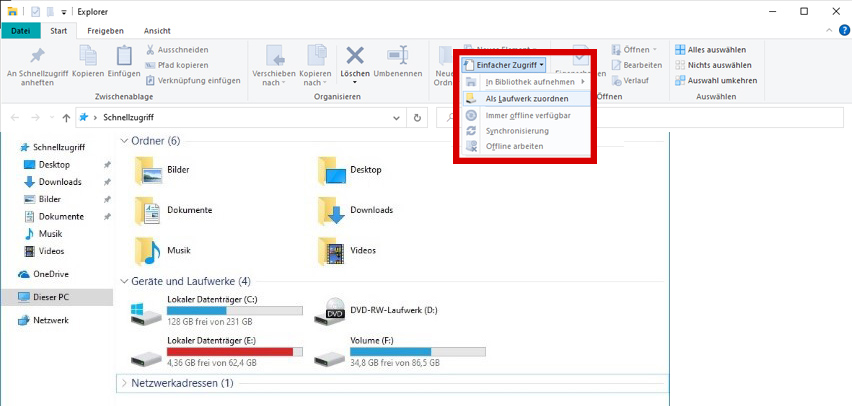The height and width of the screenshot is (406, 852).
Task: Click the Löschen red X icon
Action: (x=355, y=57)
